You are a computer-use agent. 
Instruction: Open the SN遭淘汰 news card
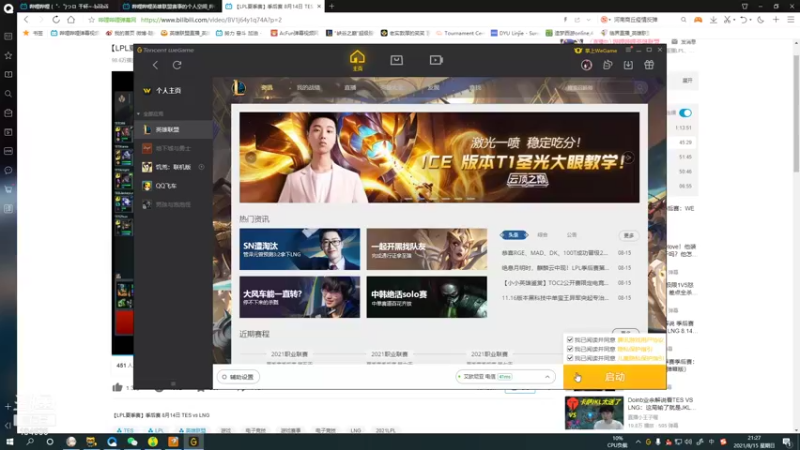[299, 249]
